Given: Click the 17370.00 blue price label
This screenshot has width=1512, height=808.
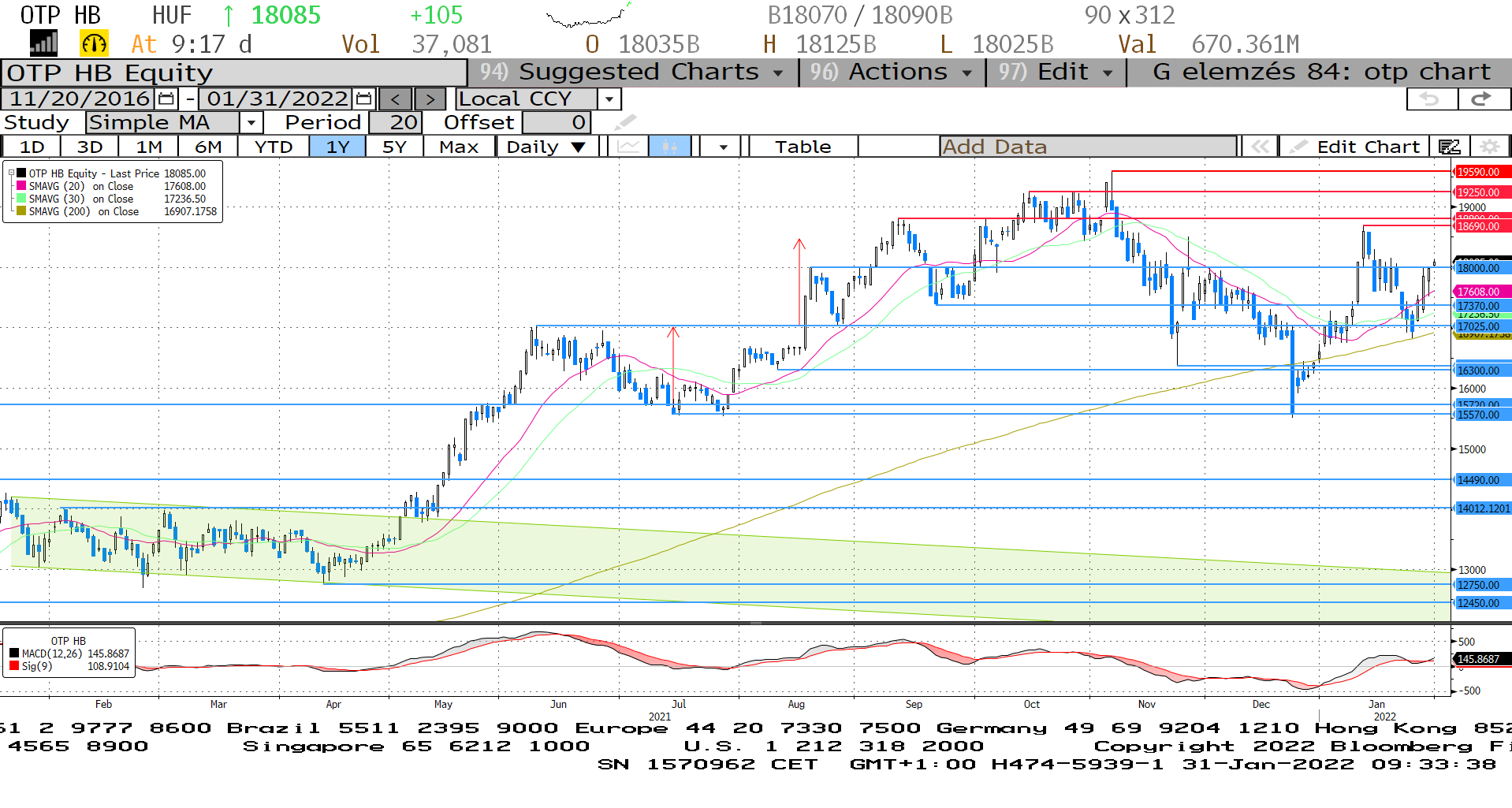Looking at the screenshot, I should tap(1482, 306).
